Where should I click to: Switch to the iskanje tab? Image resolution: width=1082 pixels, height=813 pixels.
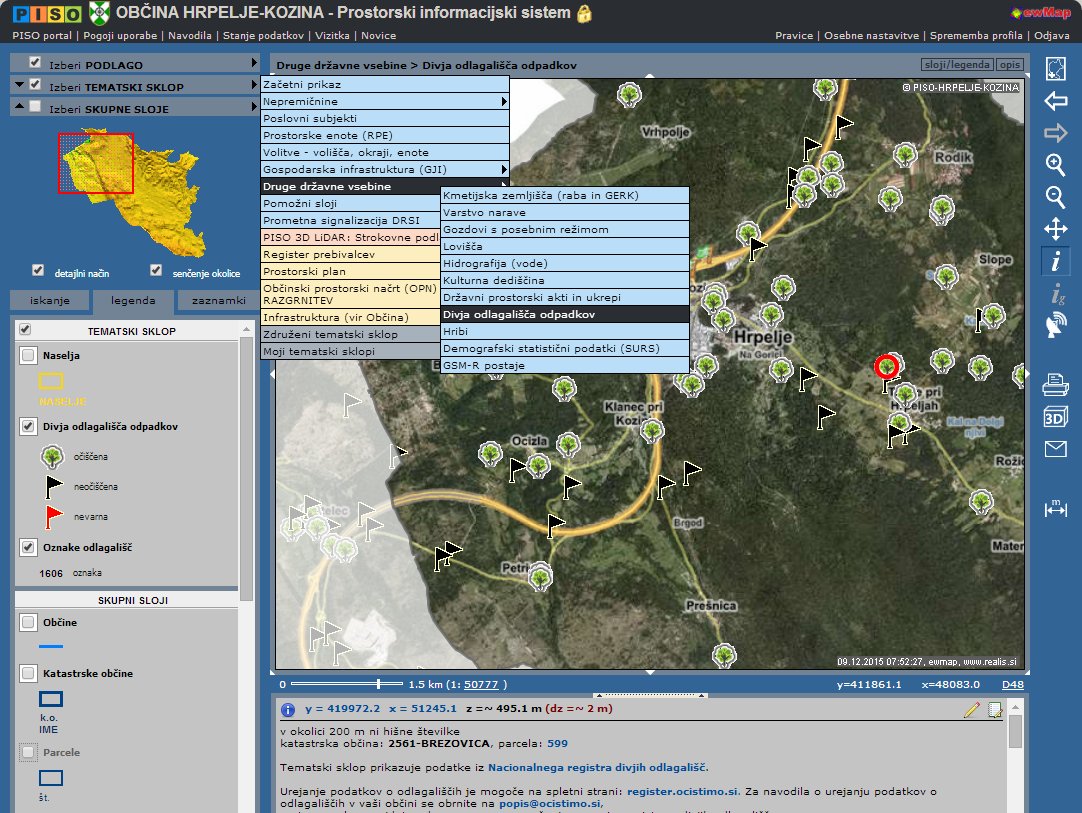[x=50, y=300]
